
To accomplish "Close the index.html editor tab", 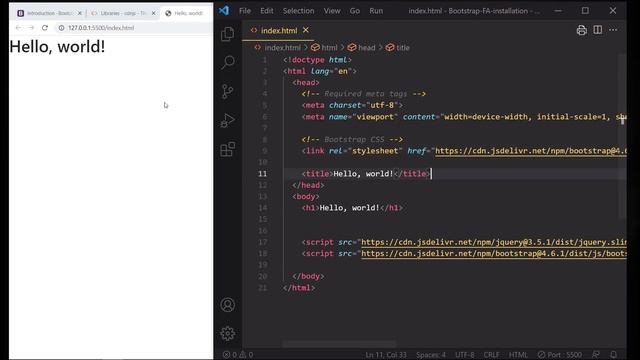I will coord(306,30).
